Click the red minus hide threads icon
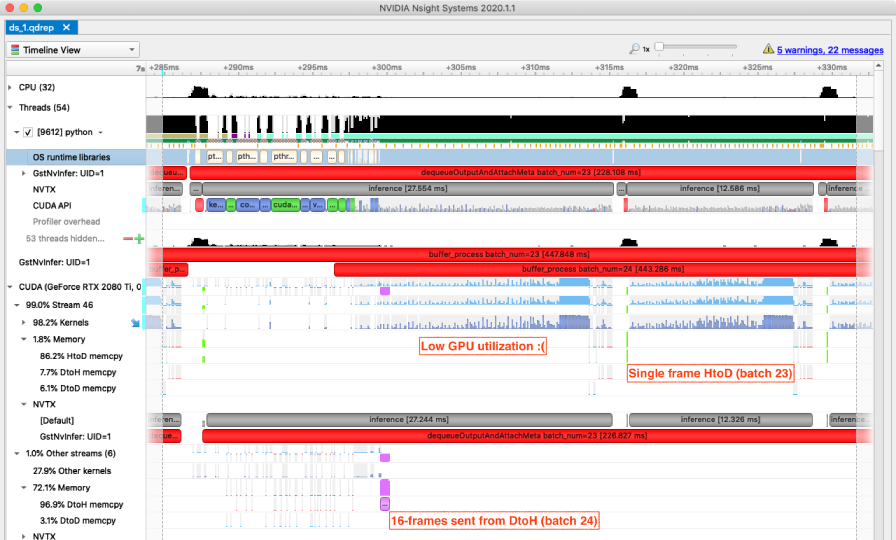 pyautogui.click(x=128, y=239)
